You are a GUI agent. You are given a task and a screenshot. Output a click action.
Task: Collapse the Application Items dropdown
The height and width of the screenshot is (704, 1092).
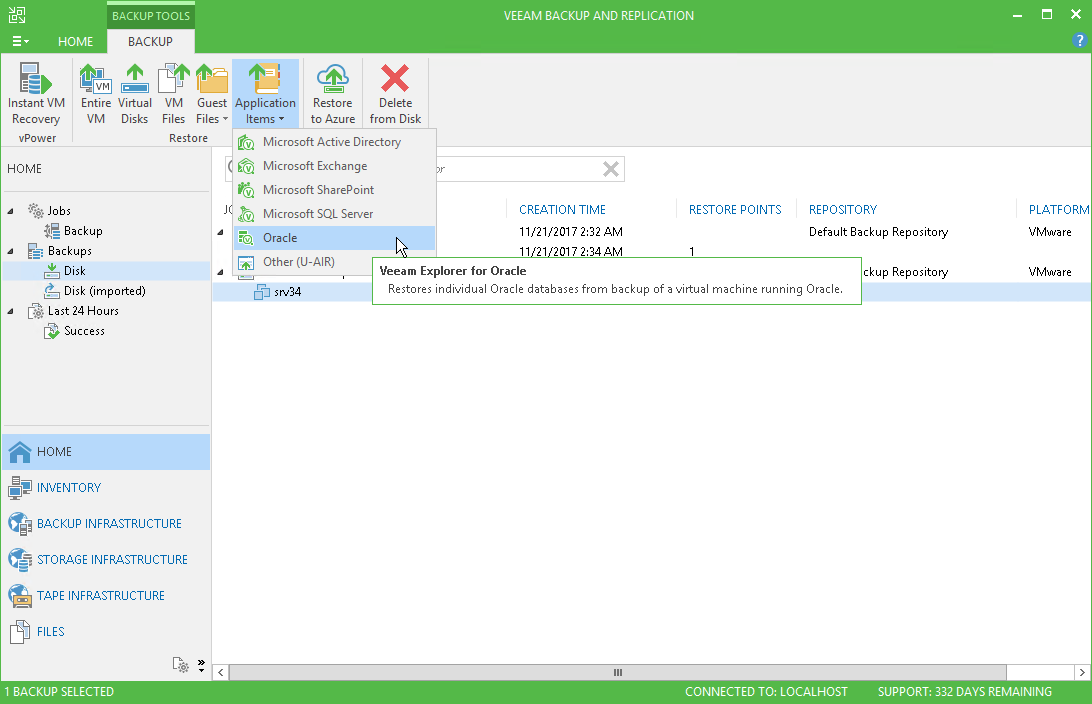coord(265,94)
